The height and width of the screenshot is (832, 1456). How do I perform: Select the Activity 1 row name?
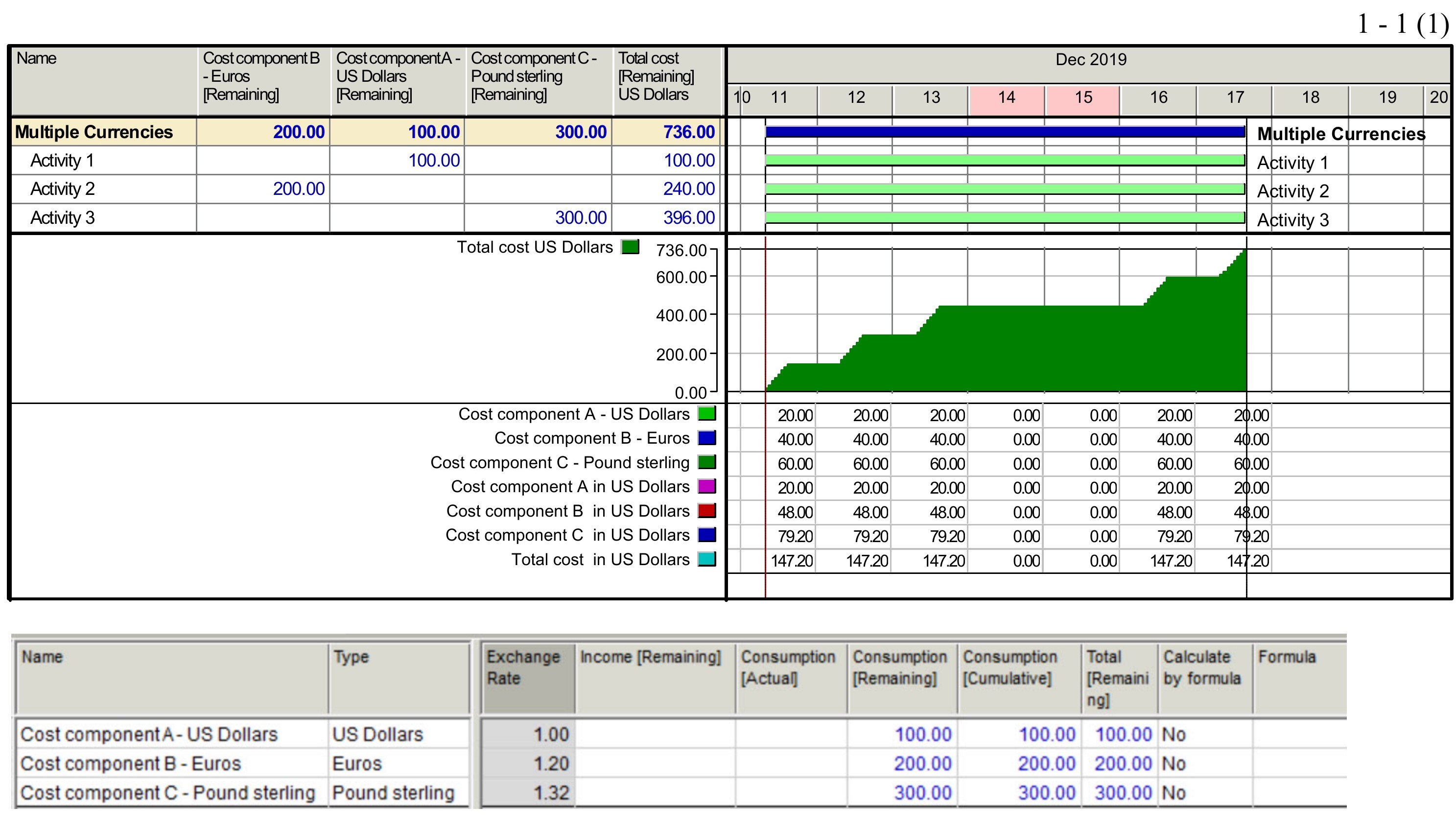62,161
